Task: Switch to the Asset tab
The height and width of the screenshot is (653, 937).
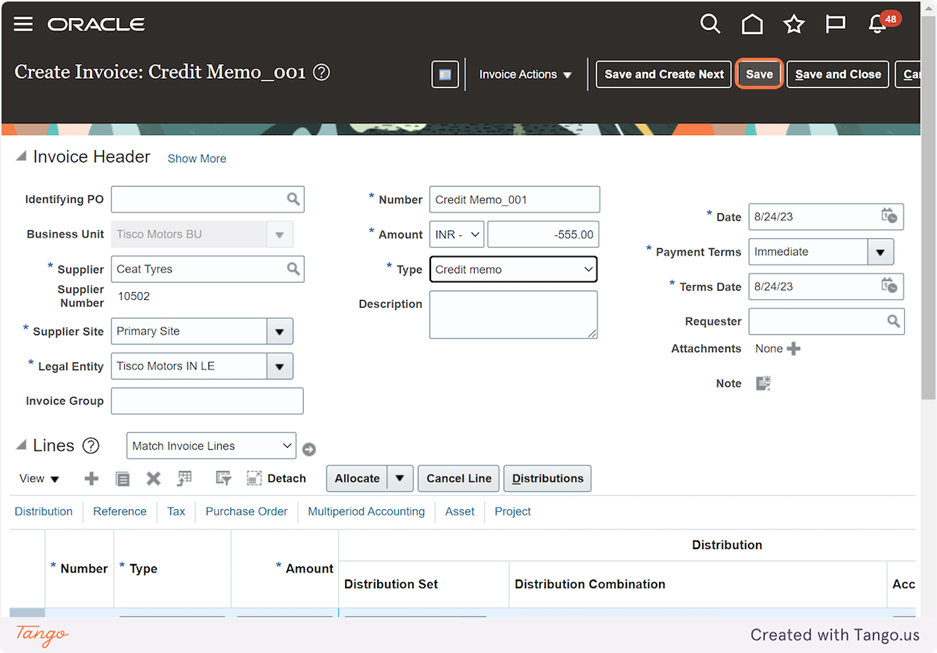Action: [460, 511]
